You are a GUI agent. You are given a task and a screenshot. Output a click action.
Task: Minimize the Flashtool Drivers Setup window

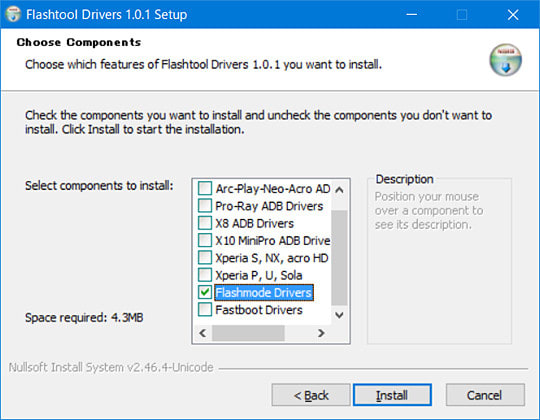point(412,14)
